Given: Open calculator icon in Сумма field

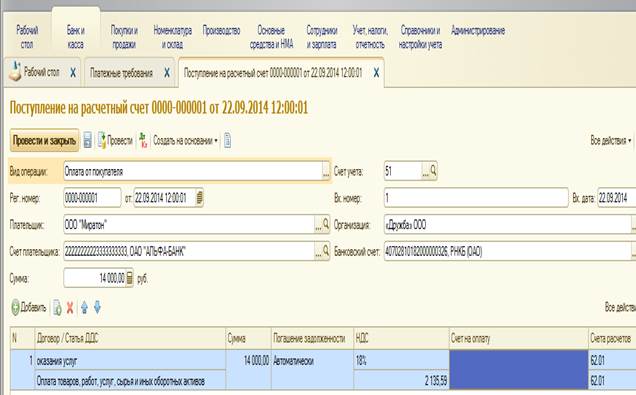Looking at the screenshot, I should point(129,278).
